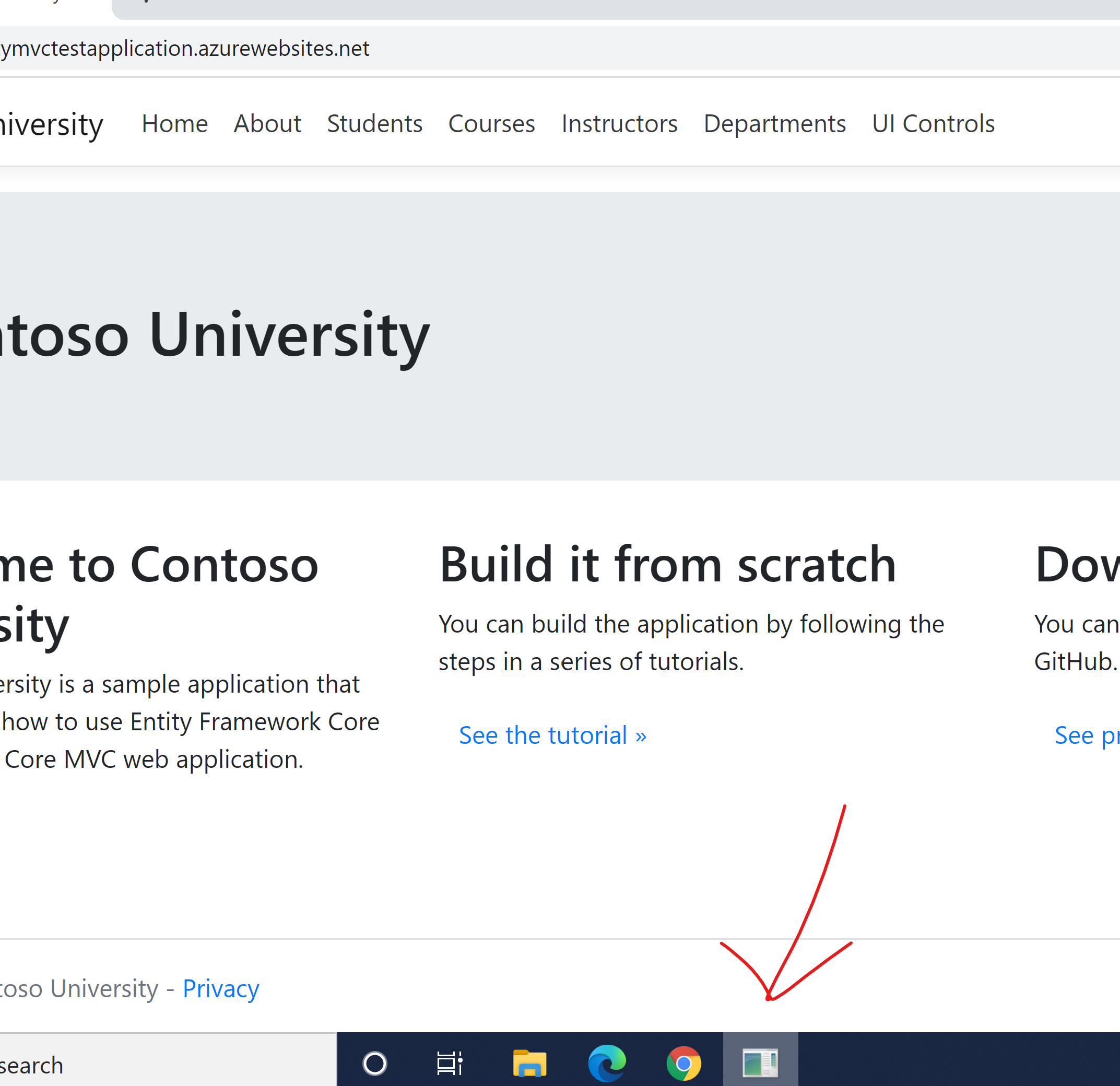This screenshot has width=1120, height=1086.
Task: Click the cut-off 'See pr' link under GitHub
Action: [x=1086, y=735]
